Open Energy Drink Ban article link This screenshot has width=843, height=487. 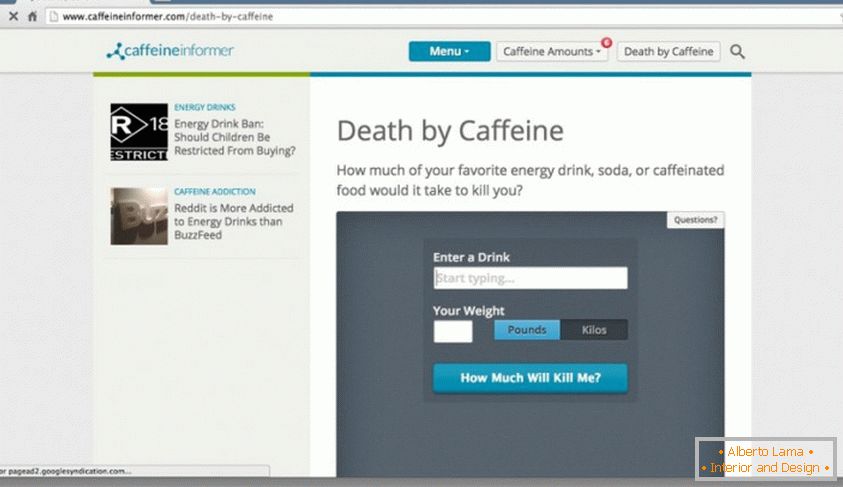click(x=235, y=137)
